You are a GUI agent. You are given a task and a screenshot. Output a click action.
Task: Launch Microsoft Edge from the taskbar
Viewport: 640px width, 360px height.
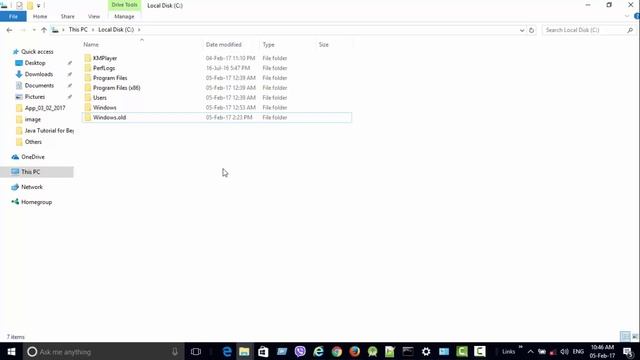tap(227, 351)
